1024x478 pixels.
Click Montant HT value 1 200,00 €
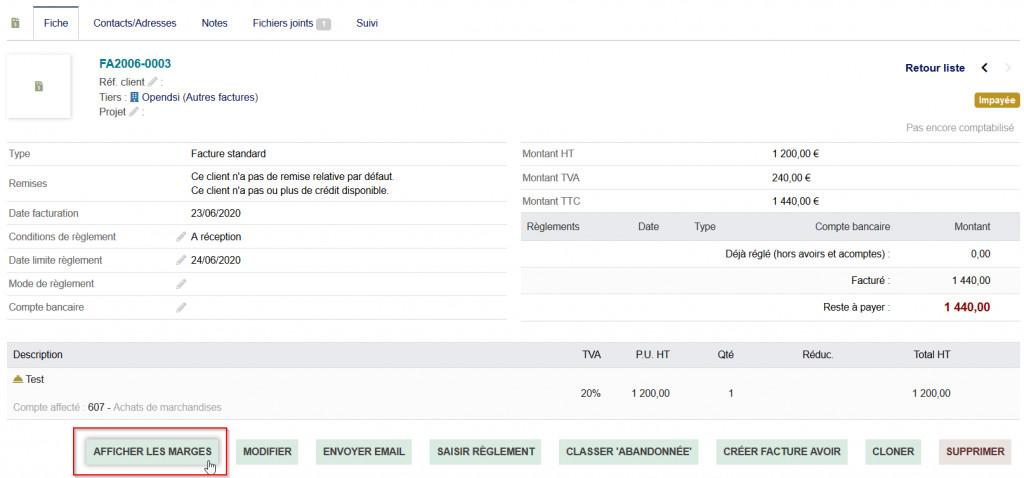coord(795,154)
